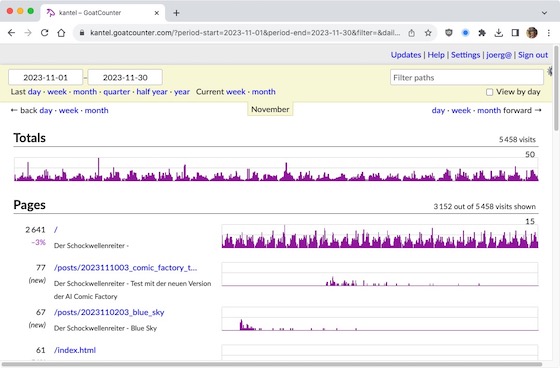Share this page via address bar icon
The image size is (560, 368).
coord(411,33)
